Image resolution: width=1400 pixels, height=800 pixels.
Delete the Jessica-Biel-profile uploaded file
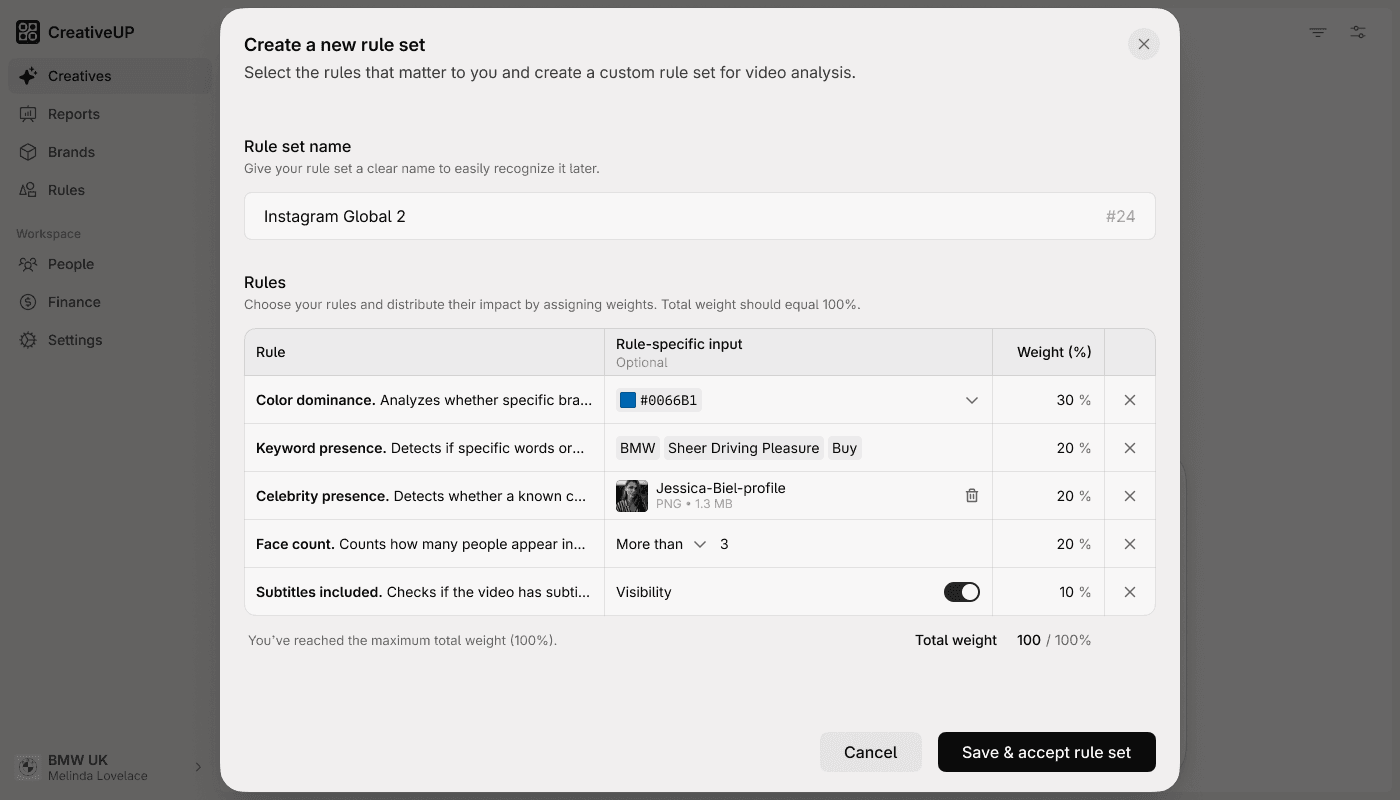coord(971,495)
